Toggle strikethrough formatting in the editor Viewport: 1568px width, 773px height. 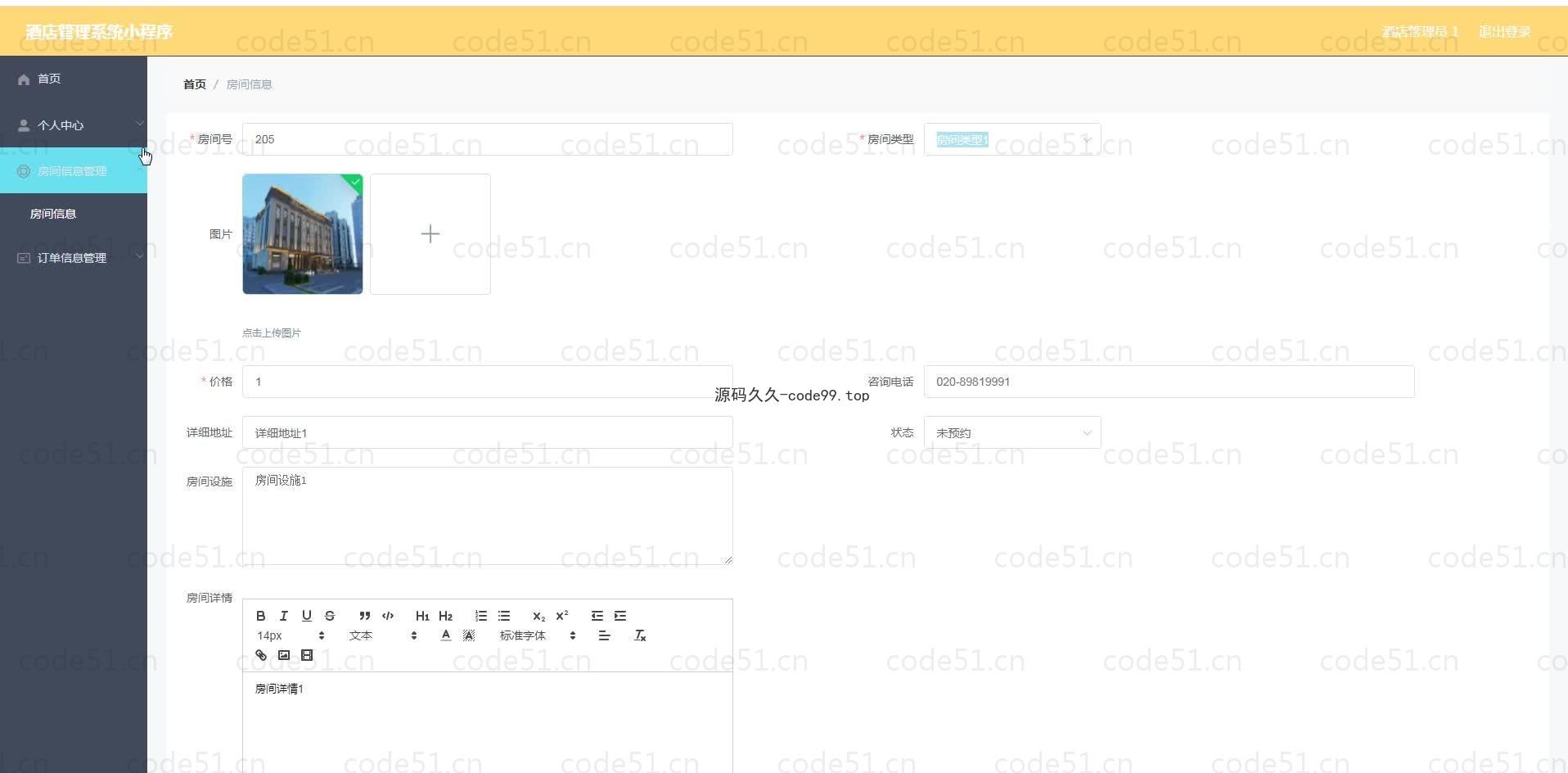point(329,616)
